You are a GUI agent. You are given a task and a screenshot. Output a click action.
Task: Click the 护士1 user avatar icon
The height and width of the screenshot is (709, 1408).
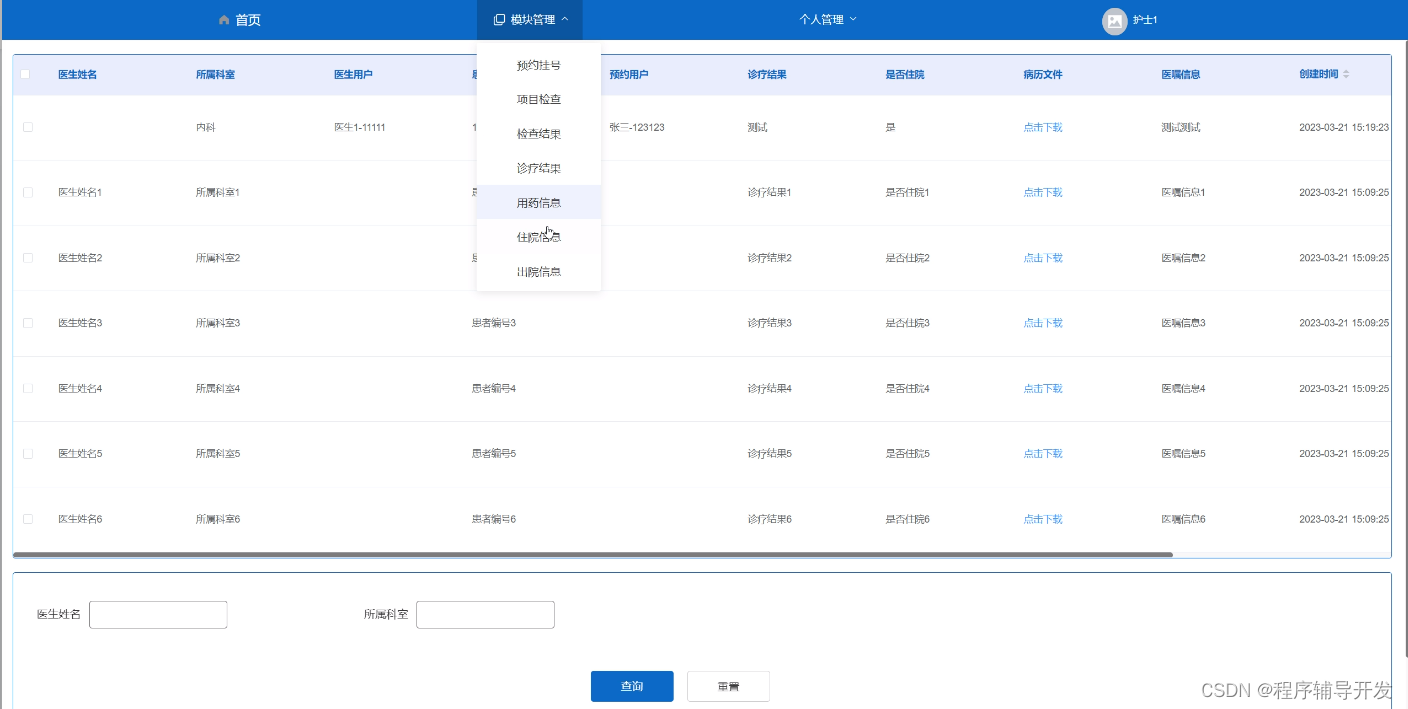click(x=1114, y=21)
